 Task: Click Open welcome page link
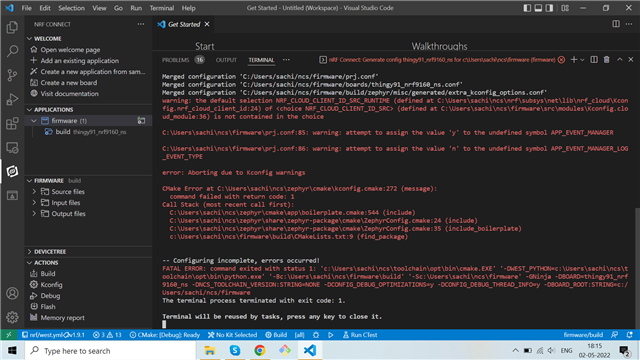(70, 49)
